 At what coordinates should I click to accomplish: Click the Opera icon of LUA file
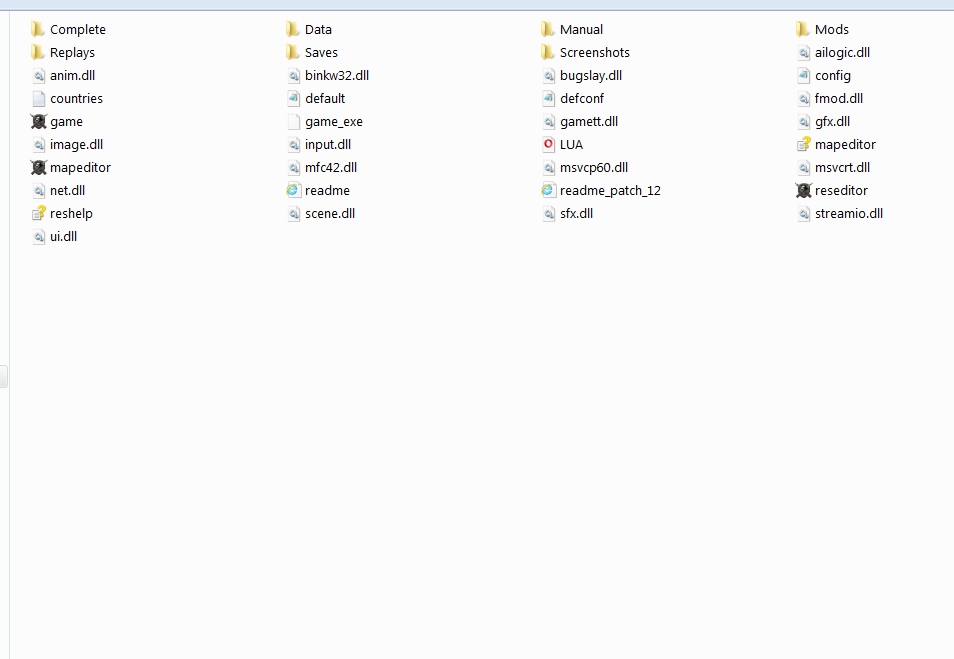[548, 144]
